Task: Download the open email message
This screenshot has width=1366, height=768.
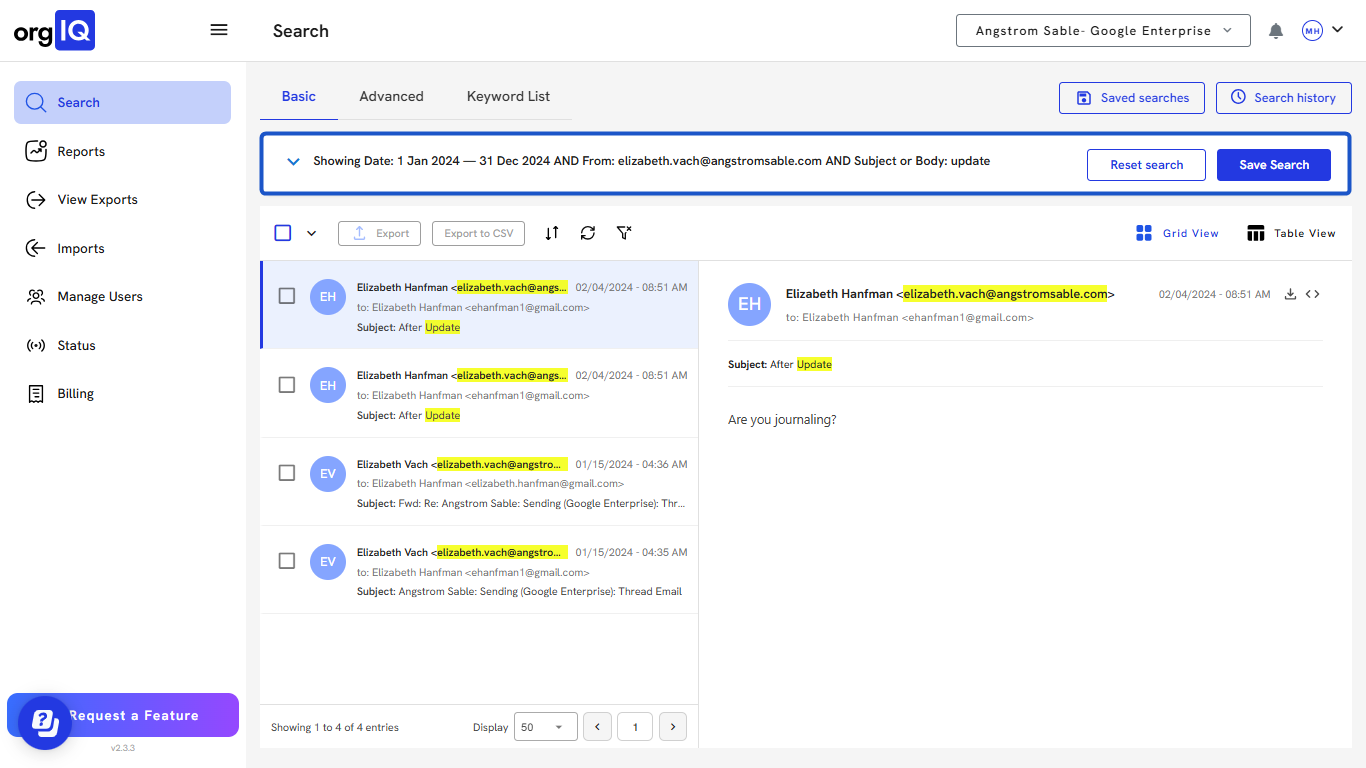Action: (1290, 294)
